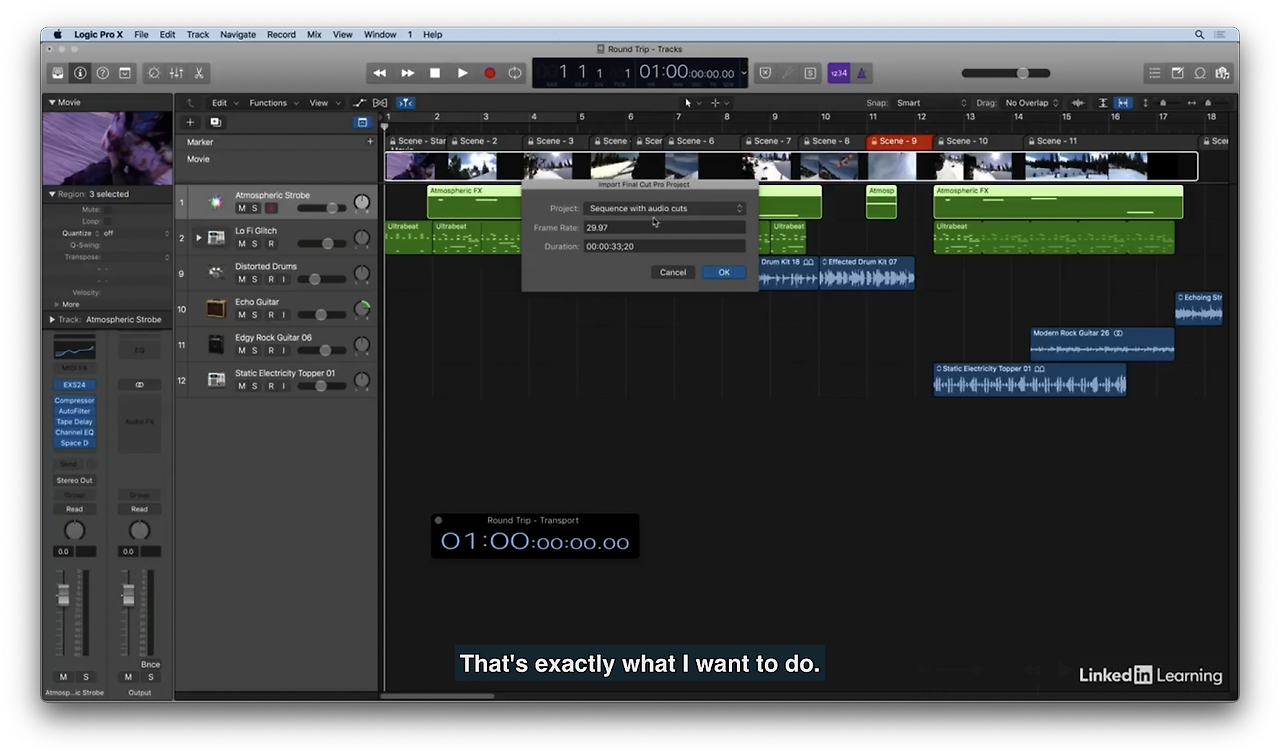This screenshot has height=756, width=1280.
Task: Toggle Cycle mode loop icon
Action: [x=515, y=73]
